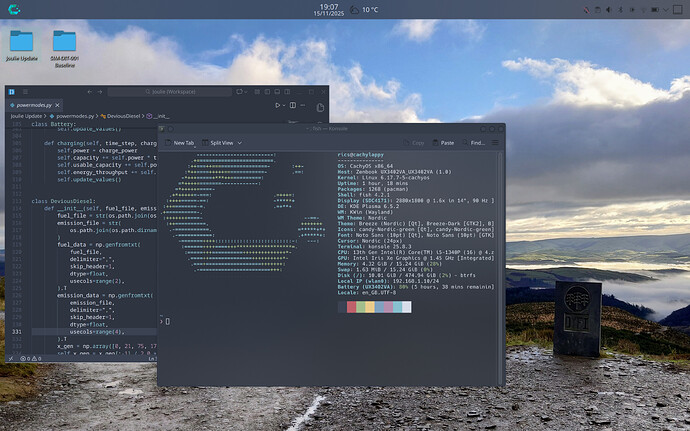Click the Konsole vertical scrollbar
Viewport: 690px width, 431px height.
click(x=500, y=269)
